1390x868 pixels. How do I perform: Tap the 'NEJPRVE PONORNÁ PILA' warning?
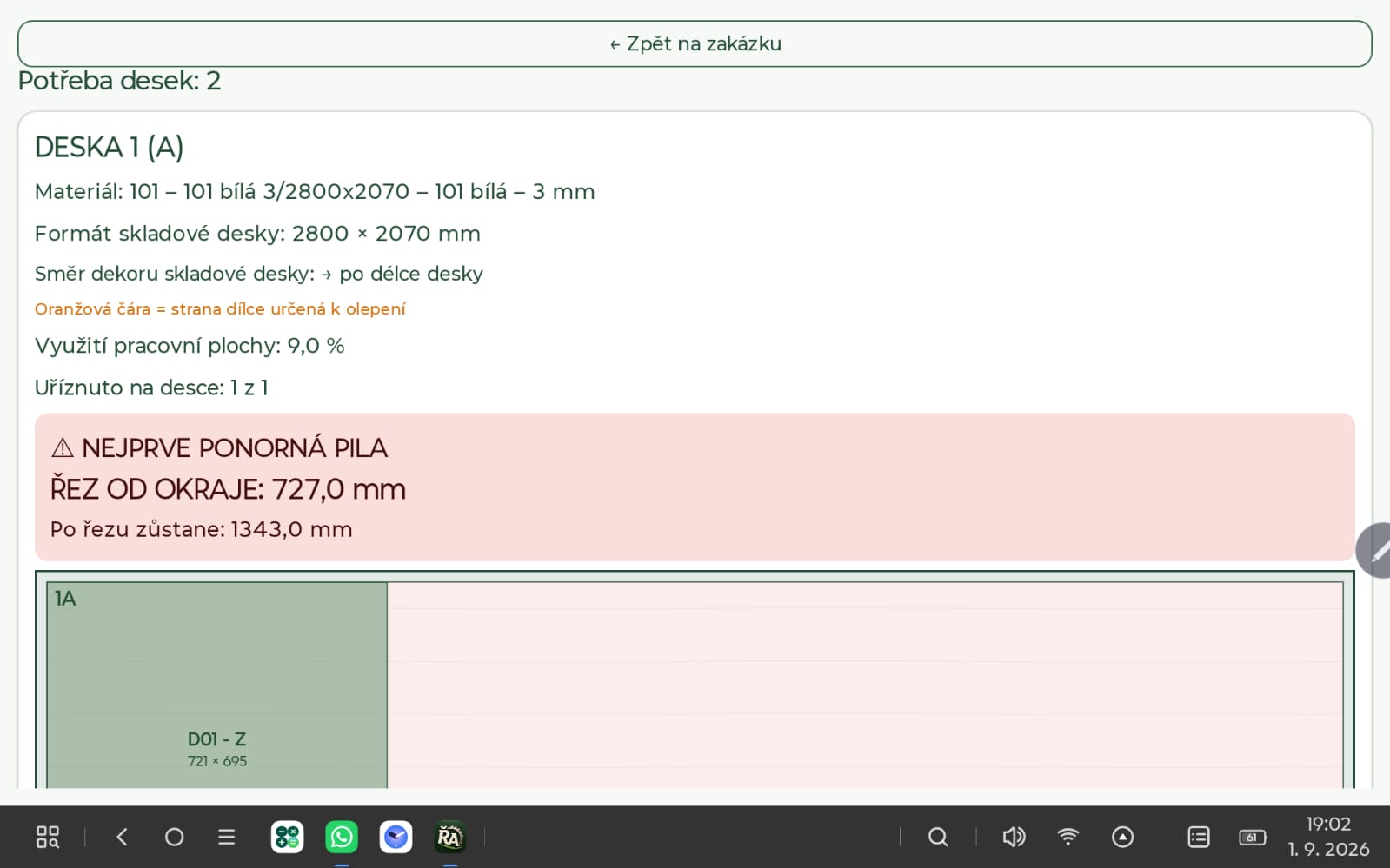click(219, 448)
